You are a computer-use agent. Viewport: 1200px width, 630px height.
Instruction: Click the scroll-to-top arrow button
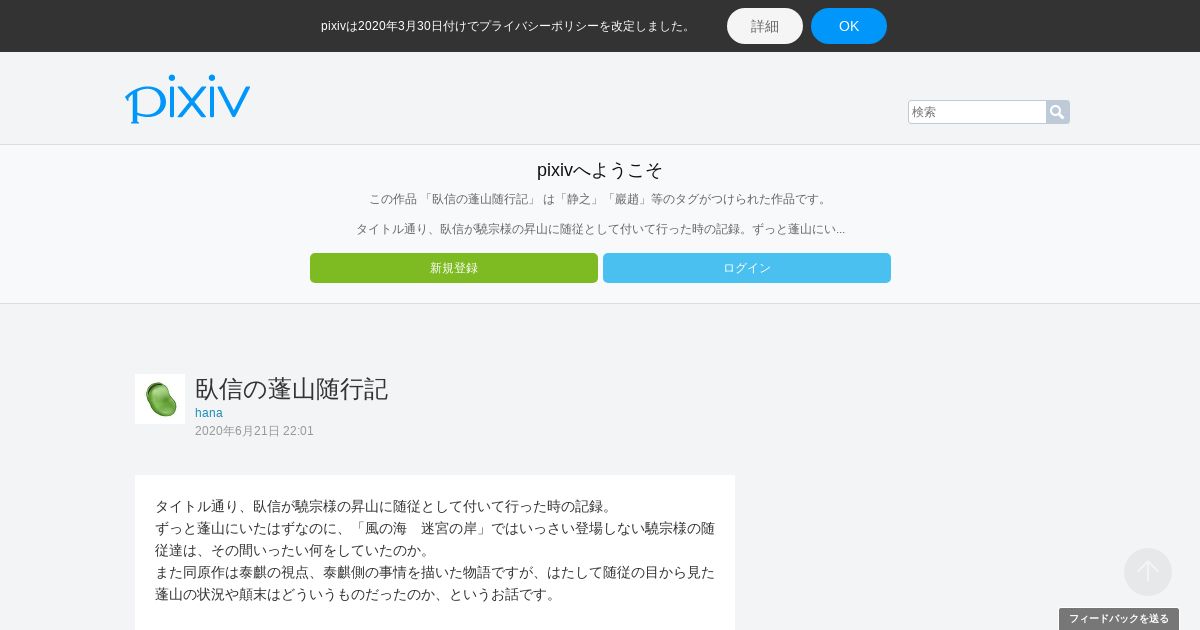pos(1148,572)
